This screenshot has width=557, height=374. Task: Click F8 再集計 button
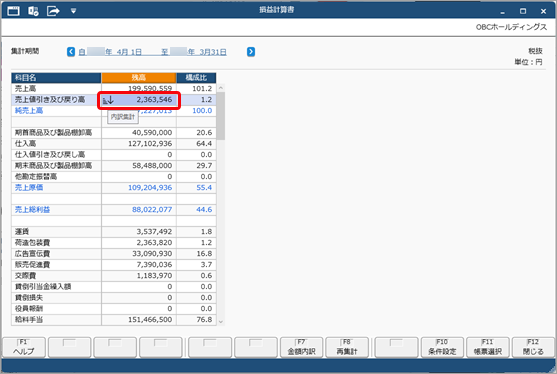(347, 347)
